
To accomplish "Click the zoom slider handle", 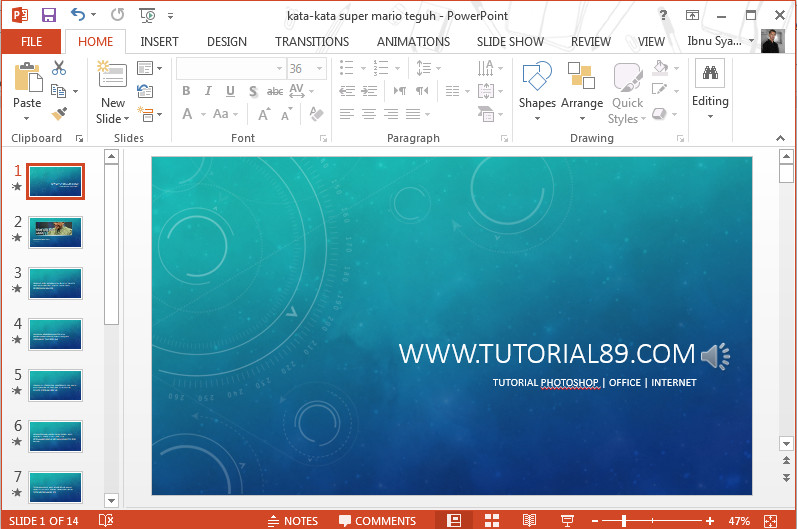I will 624,521.
